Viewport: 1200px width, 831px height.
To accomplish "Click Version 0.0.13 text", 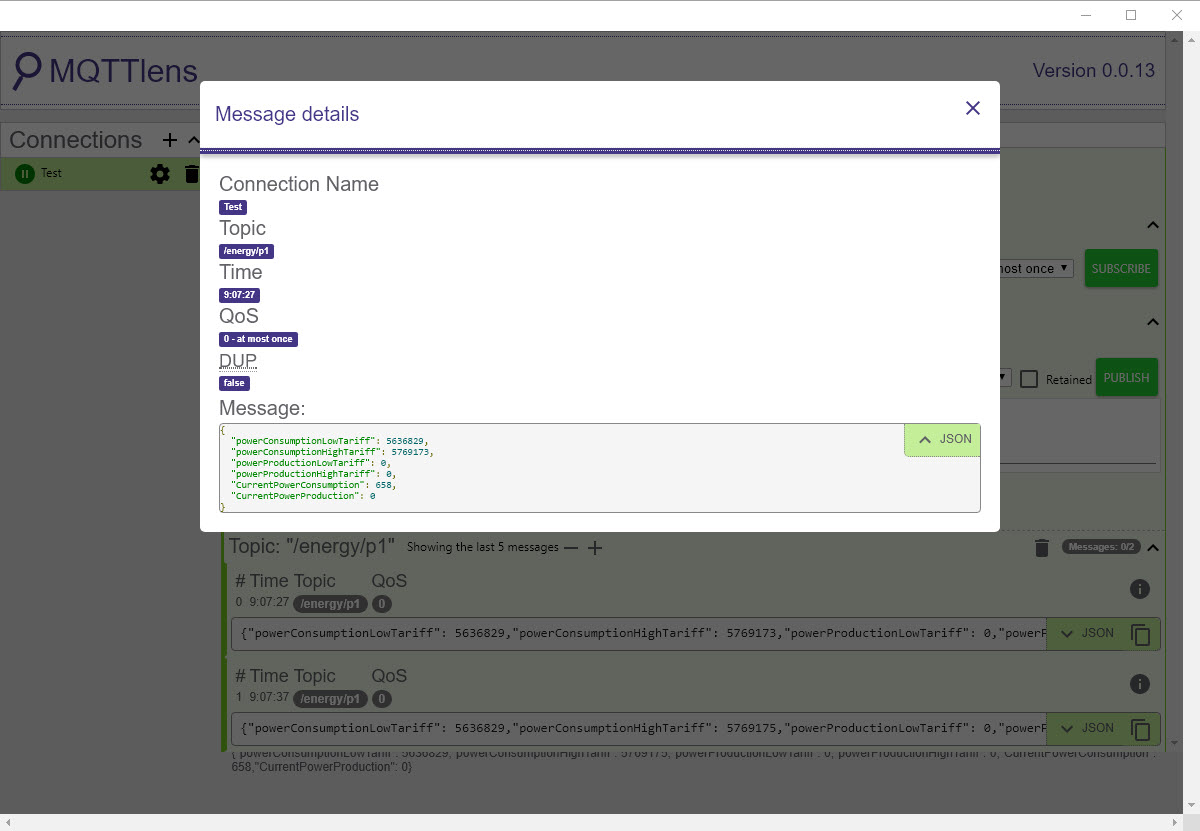I will pyautogui.click(x=1093, y=71).
